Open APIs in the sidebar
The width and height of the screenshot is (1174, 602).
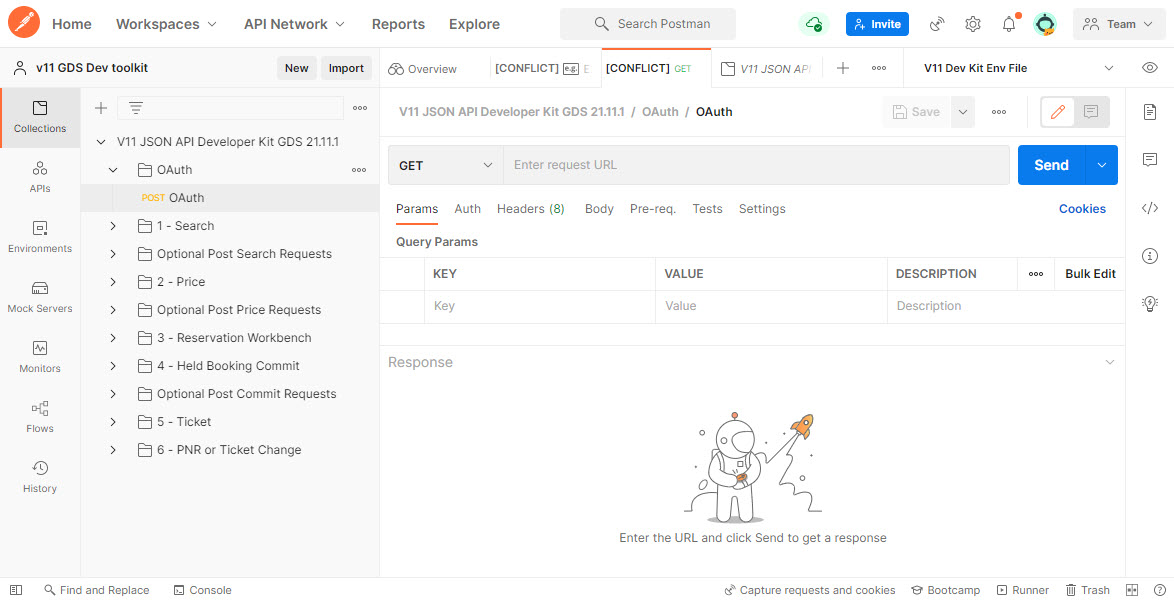40,177
